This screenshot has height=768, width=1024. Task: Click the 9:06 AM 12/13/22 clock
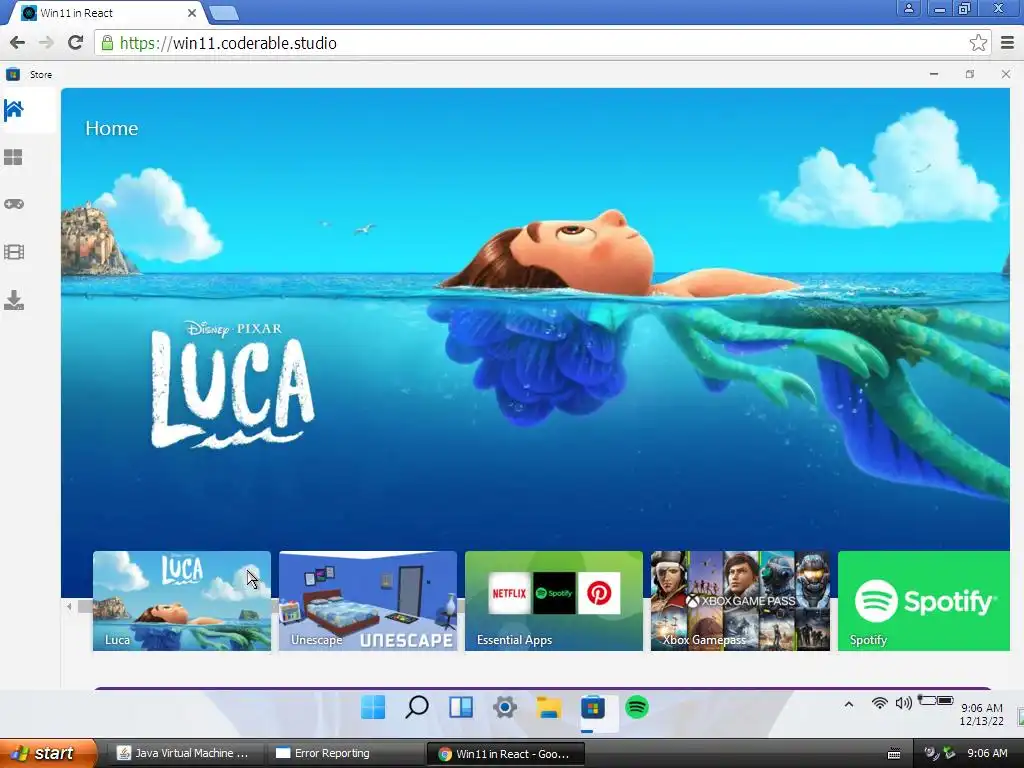[x=982, y=714]
